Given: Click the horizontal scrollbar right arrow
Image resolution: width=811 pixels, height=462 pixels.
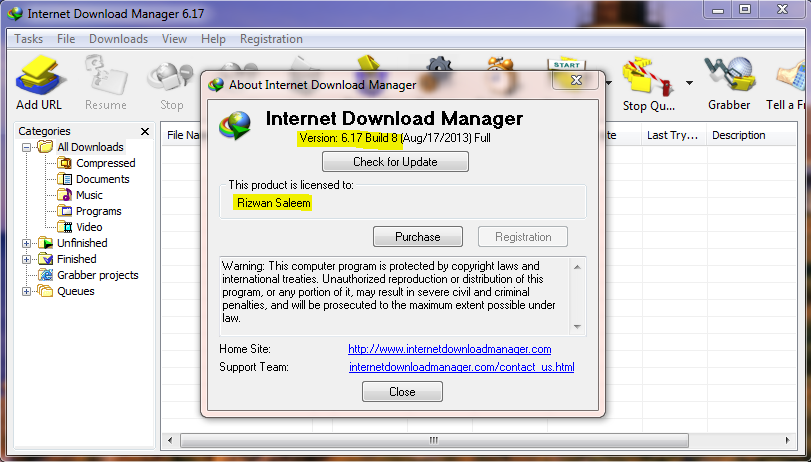Looking at the screenshot, I should coord(787,440).
